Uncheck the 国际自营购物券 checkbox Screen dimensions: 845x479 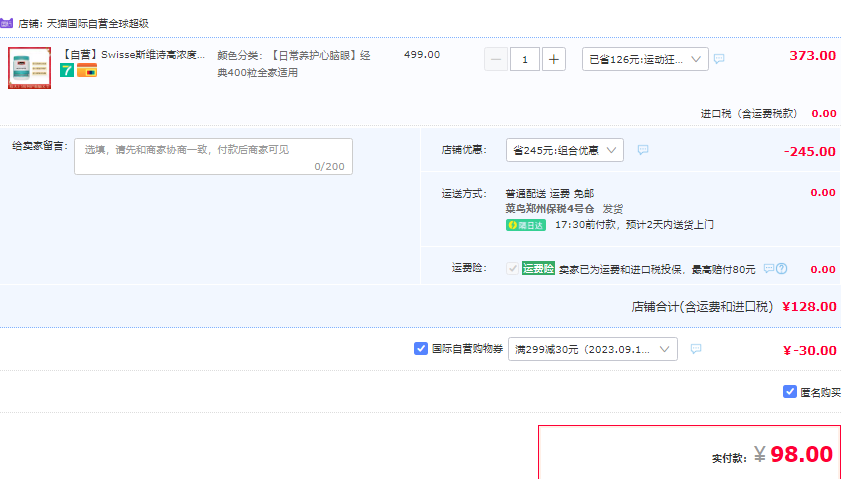(421, 349)
